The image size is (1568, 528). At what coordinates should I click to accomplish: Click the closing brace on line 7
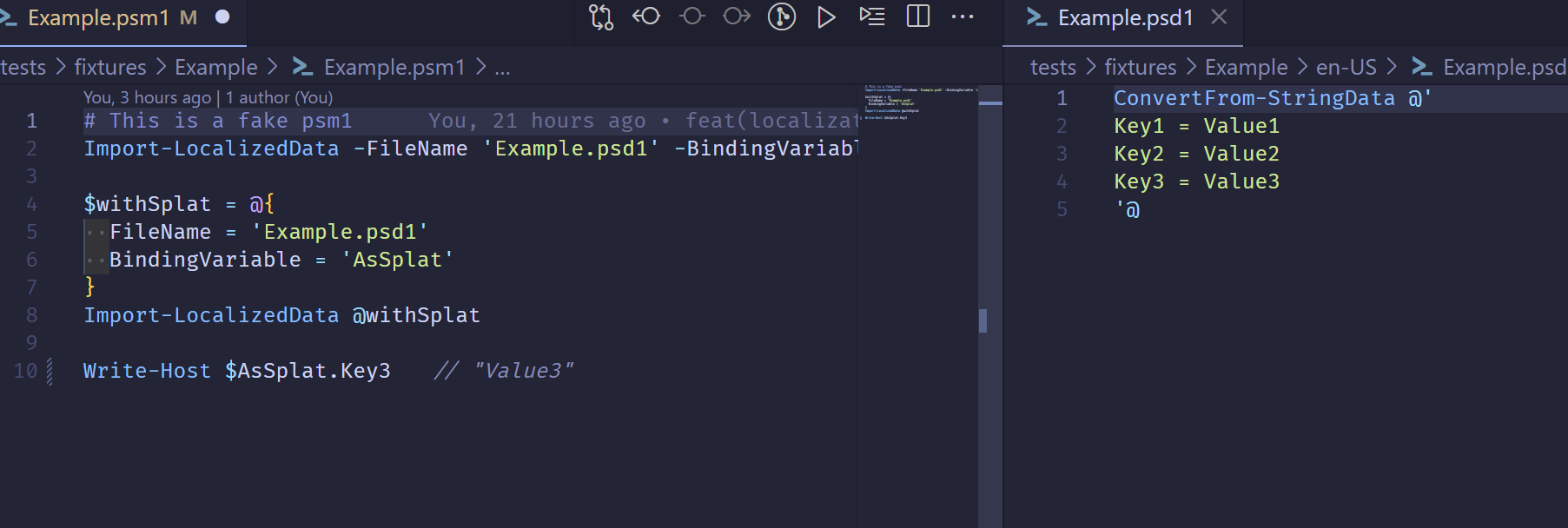click(89, 287)
